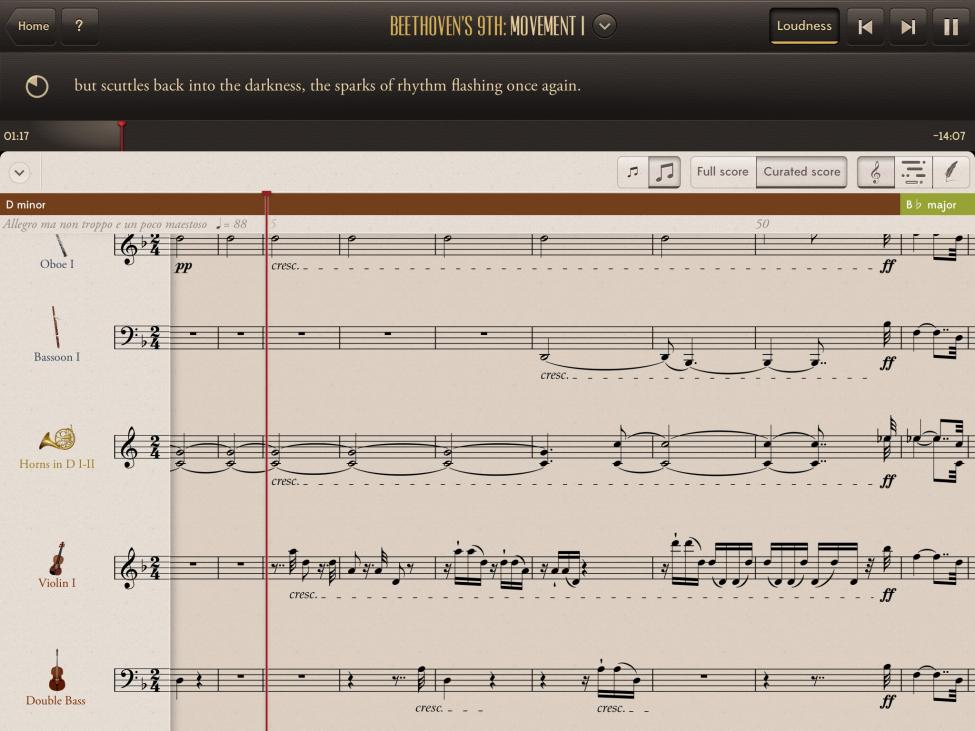Select small note size icon
975x731 pixels.
[632, 172]
